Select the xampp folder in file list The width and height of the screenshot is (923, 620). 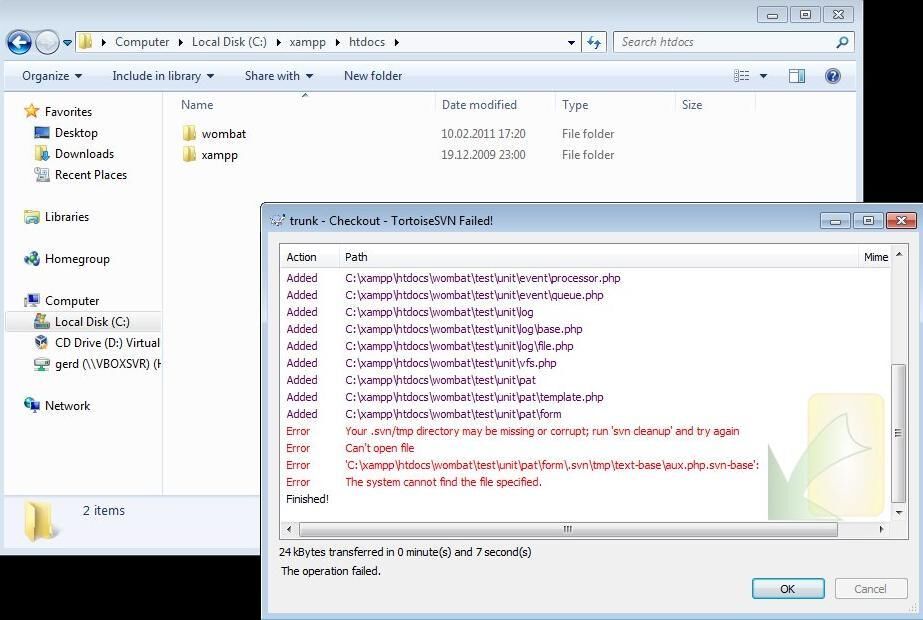tap(219, 155)
